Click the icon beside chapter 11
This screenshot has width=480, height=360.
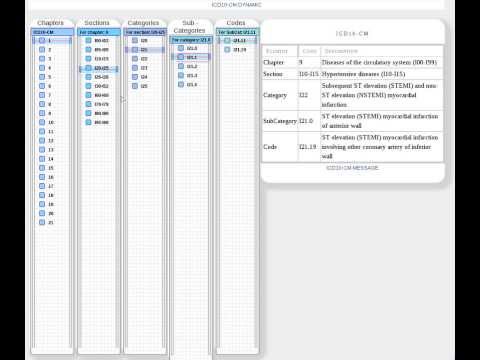pyautogui.click(x=42, y=131)
